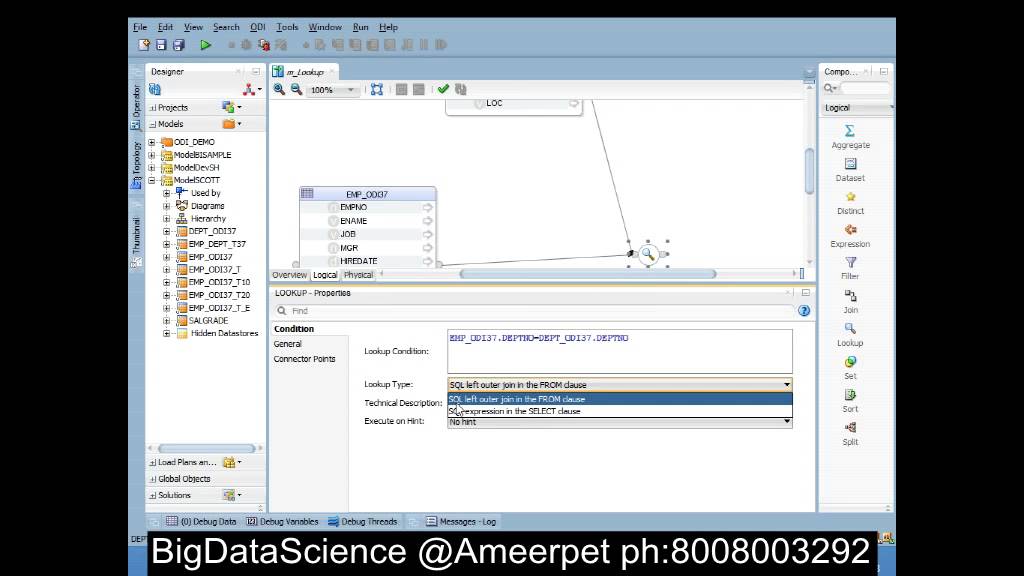
Task: Switch to the Physical tab
Action: click(x=358, y=275)
